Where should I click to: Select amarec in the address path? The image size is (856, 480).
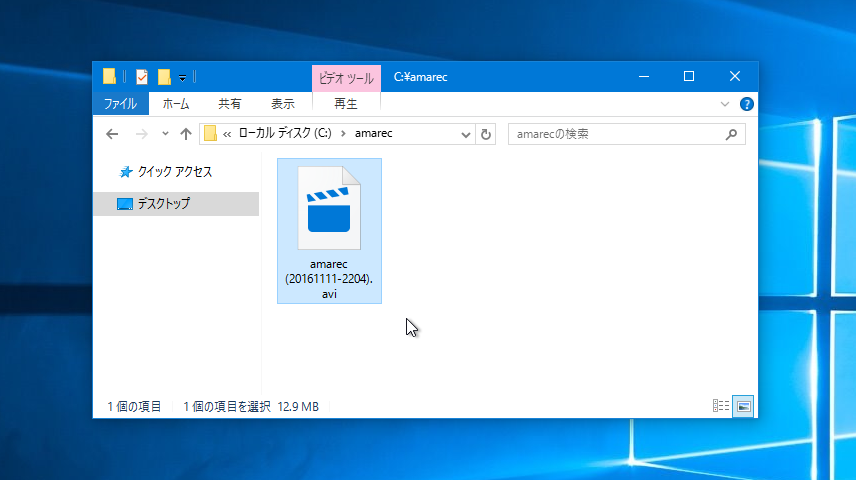point(373,133)
